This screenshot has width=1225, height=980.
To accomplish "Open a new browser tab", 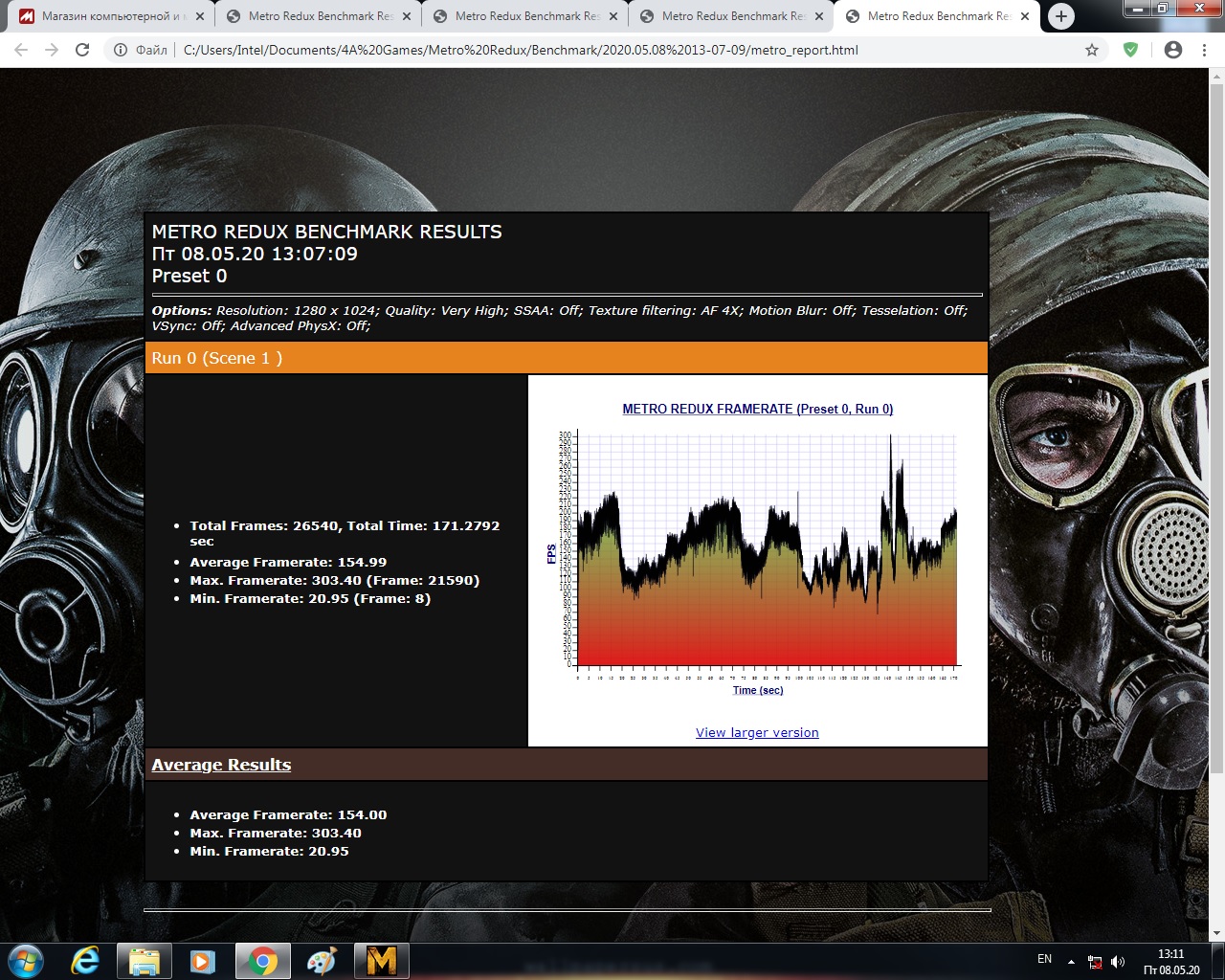I will 1060,16.
